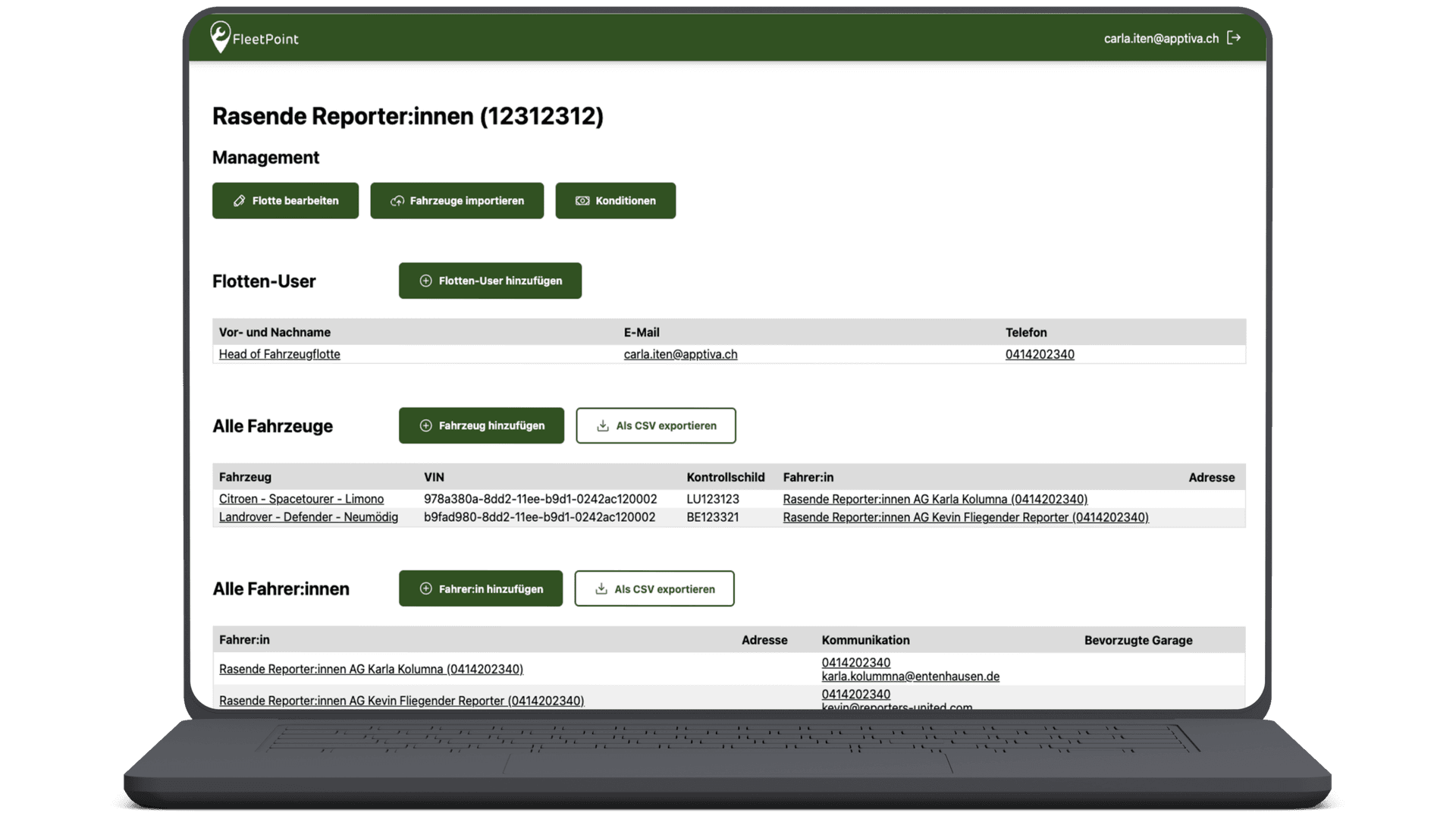This screenshot has height=819, width=1456.
Task: Click Karla Kolumna driver link in vehicles table
Action: pos(934,499)
